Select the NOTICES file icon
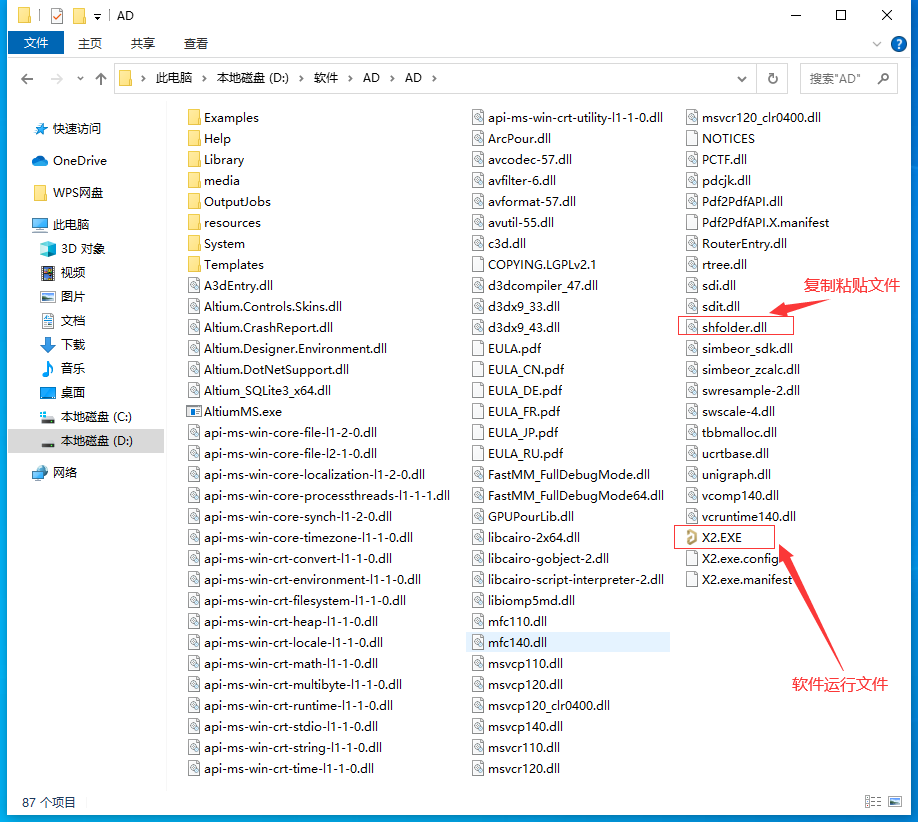The image size is (918, 822). tap(692, 139)
